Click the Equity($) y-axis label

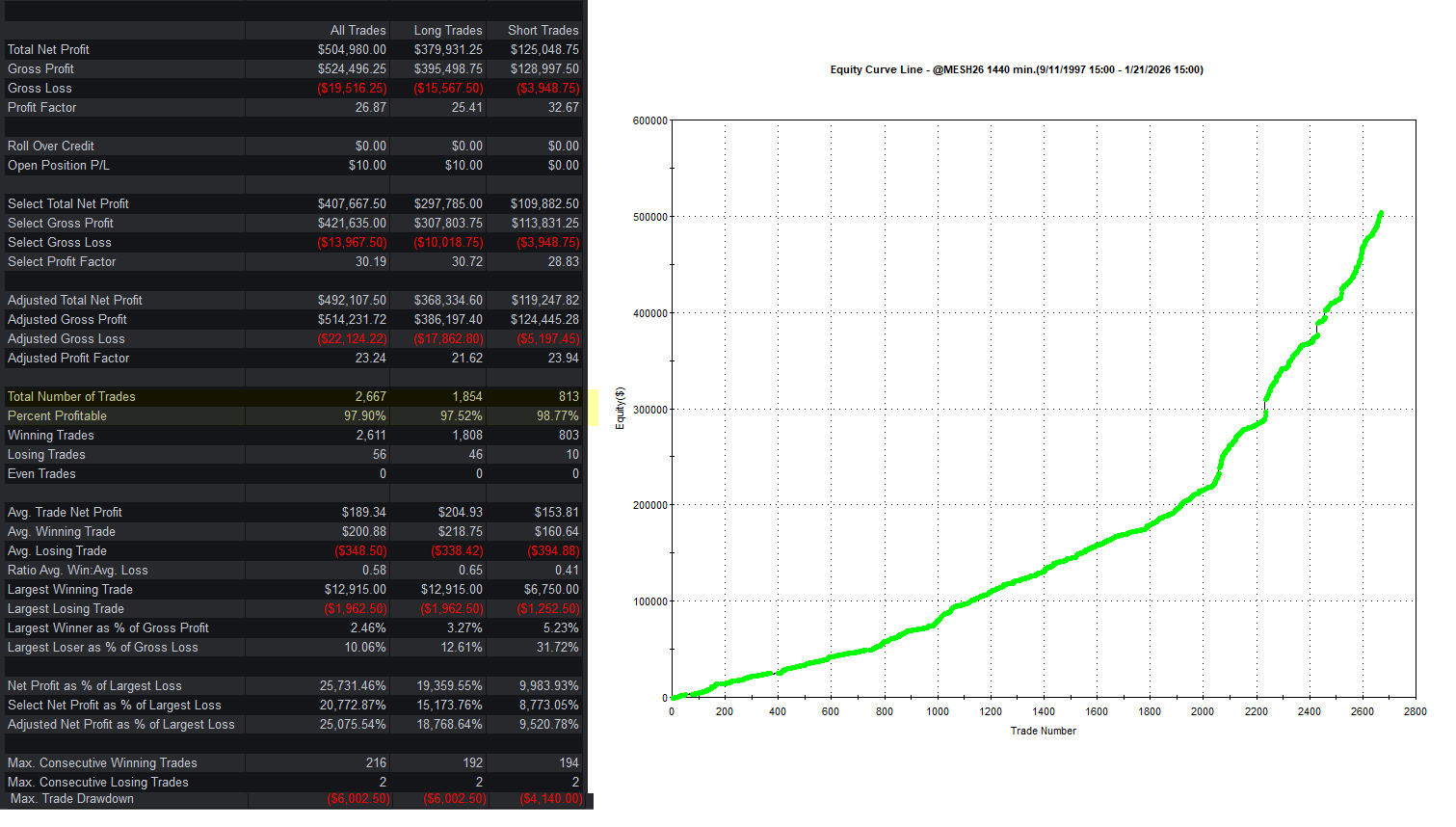coord(620,408)
